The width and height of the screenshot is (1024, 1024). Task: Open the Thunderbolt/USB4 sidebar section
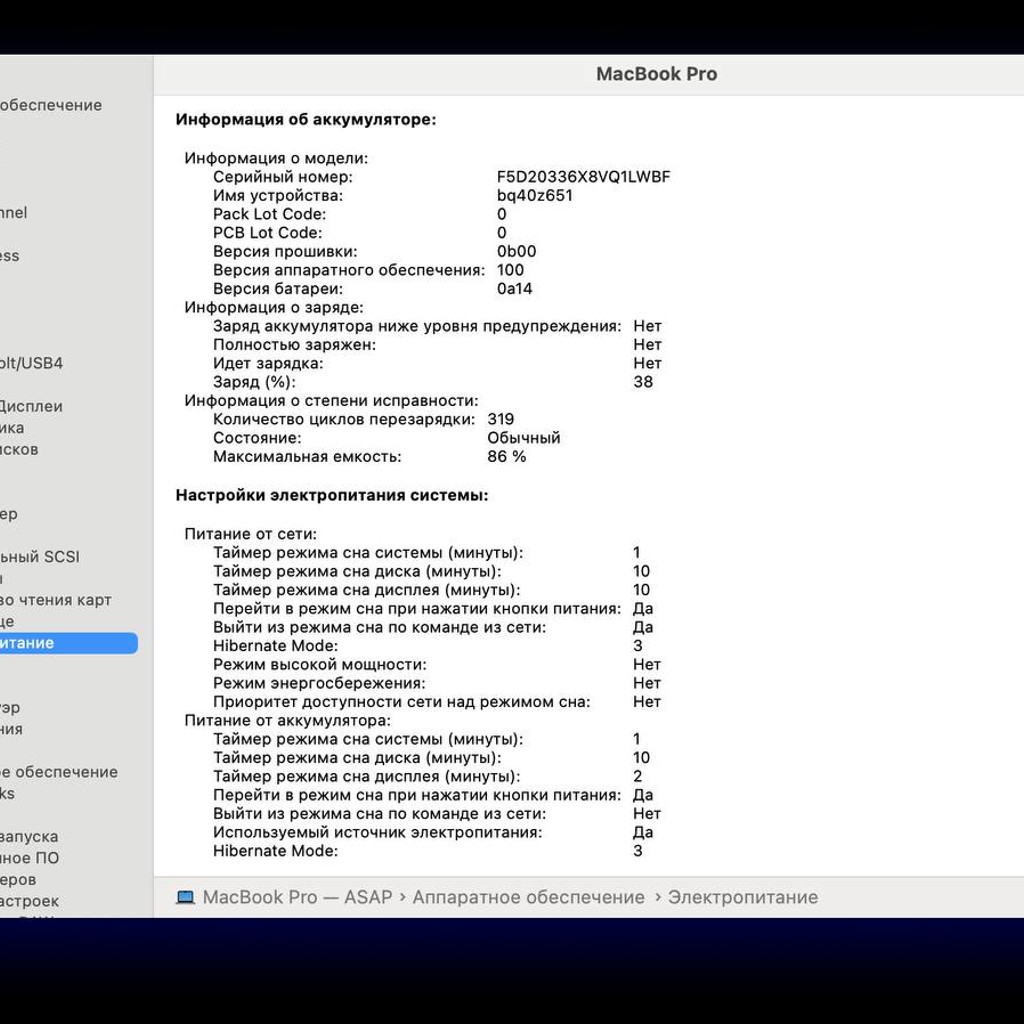pos(31,363)
